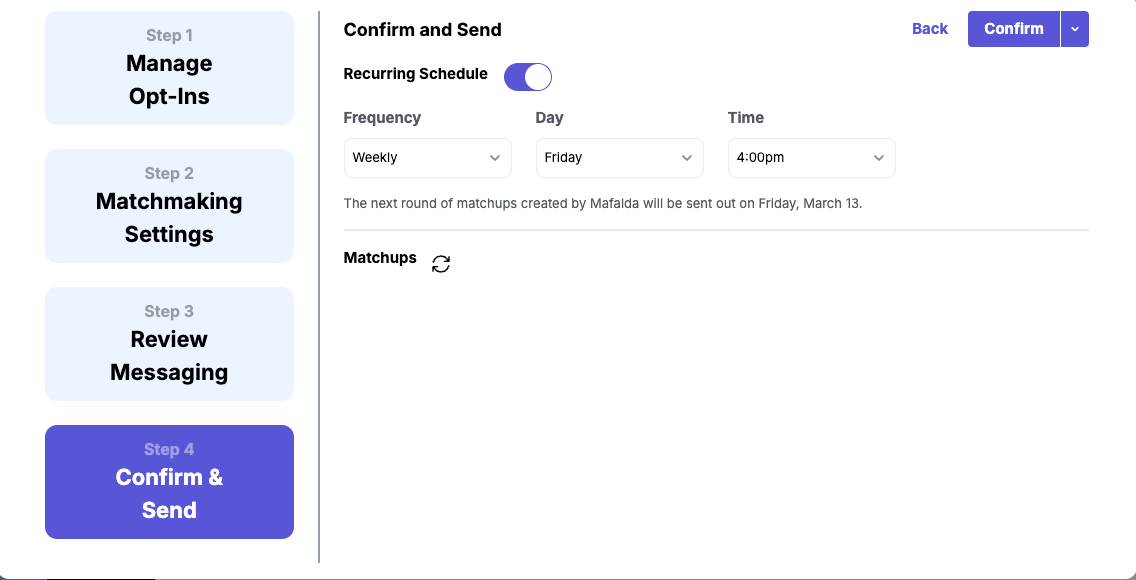Click the next round of matchups notice

(602, 203)
